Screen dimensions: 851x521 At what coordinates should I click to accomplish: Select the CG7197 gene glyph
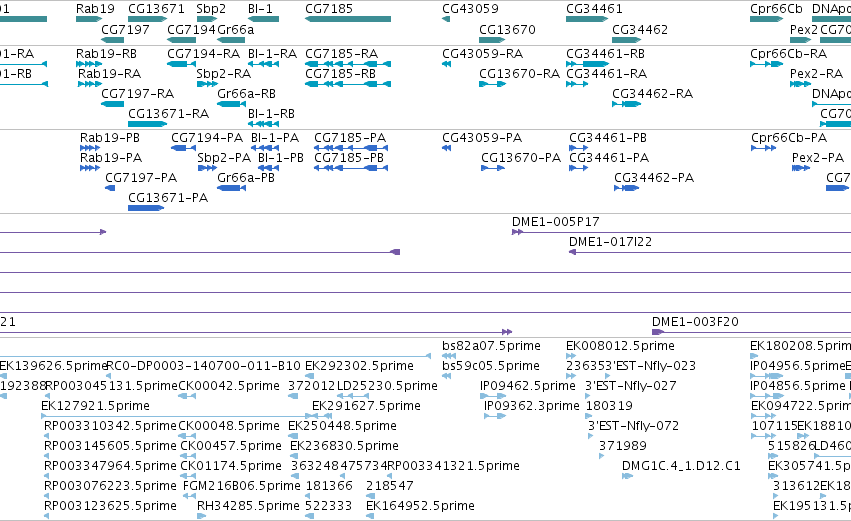coord(112,40)
